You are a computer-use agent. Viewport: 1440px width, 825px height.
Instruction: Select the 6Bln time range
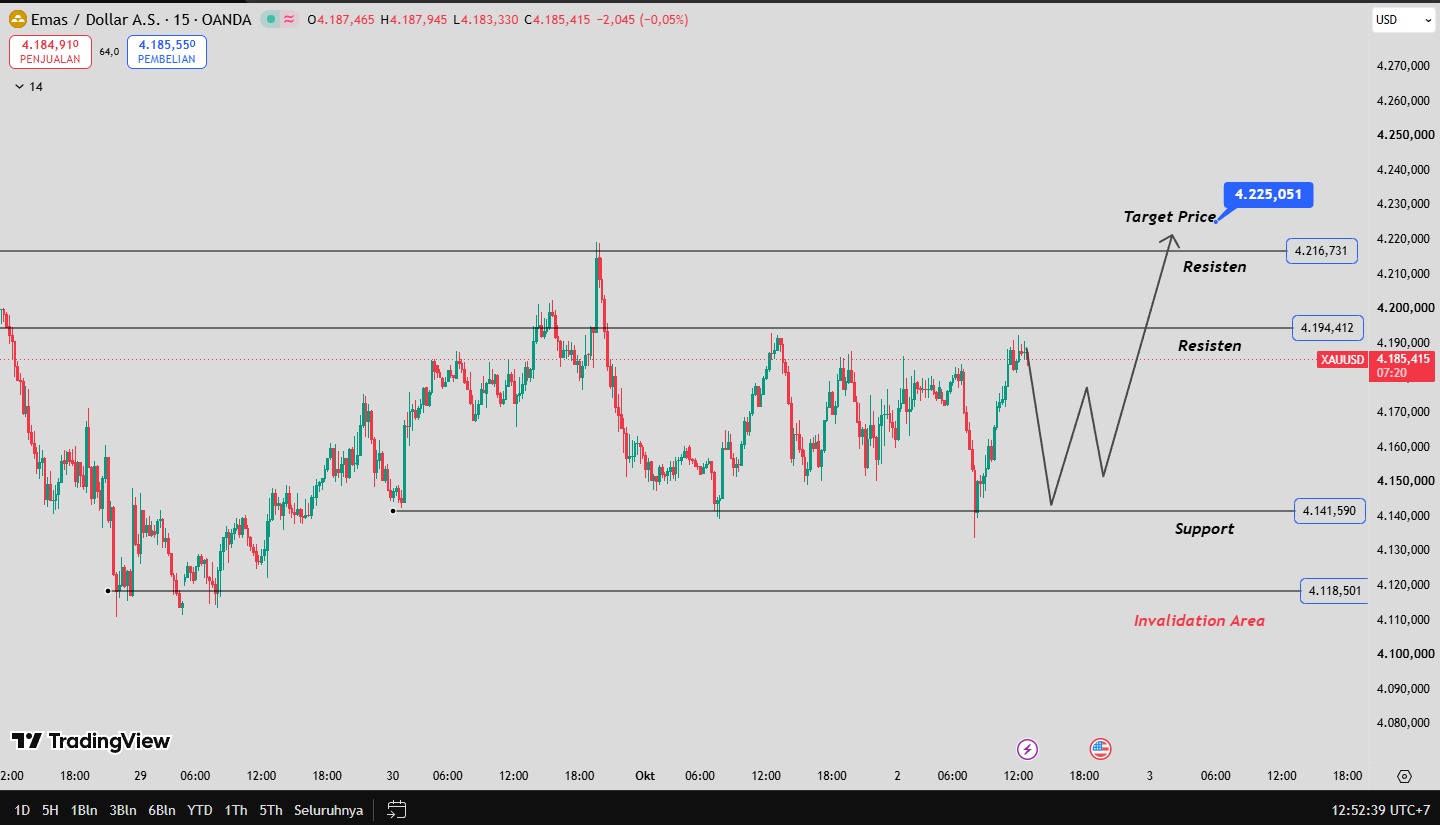[x=162, y=810]
